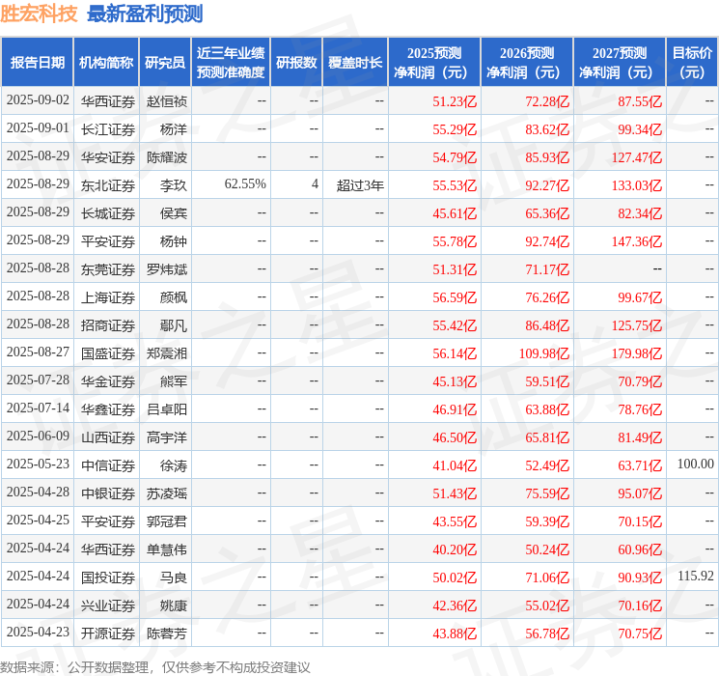Click the 62.55% accuracy value

pos(245,184)
